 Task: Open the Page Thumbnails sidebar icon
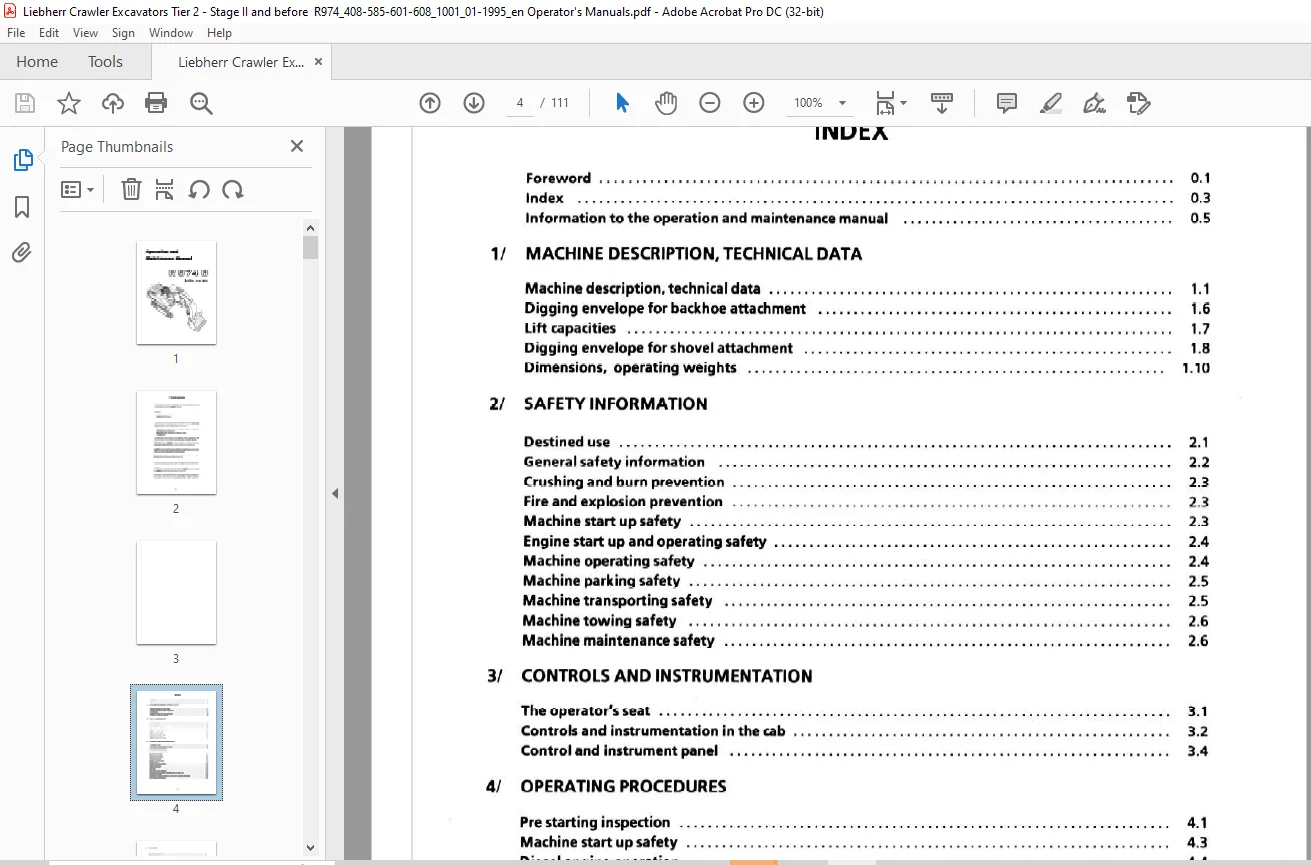click(x=22, y=160)
